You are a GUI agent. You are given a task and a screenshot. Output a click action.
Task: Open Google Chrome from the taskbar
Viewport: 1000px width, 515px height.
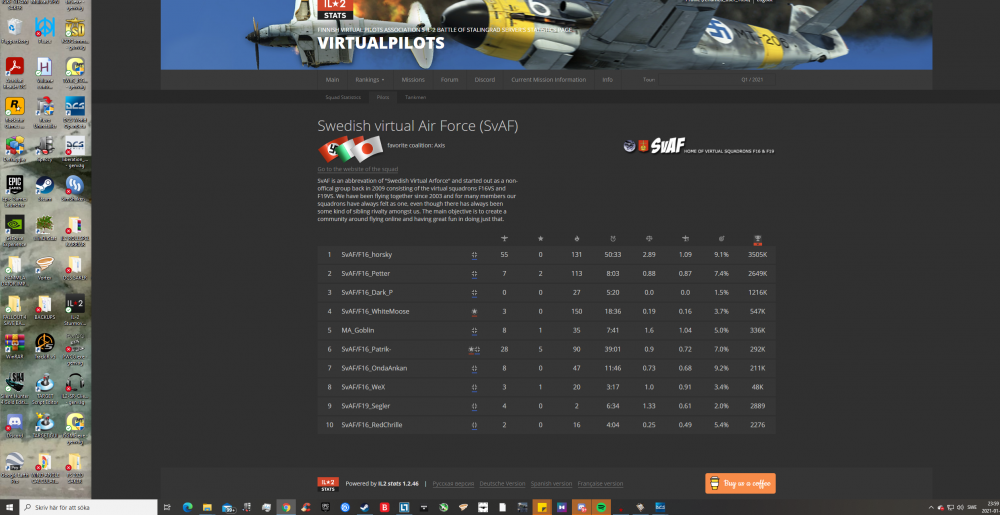pos(286,507)
